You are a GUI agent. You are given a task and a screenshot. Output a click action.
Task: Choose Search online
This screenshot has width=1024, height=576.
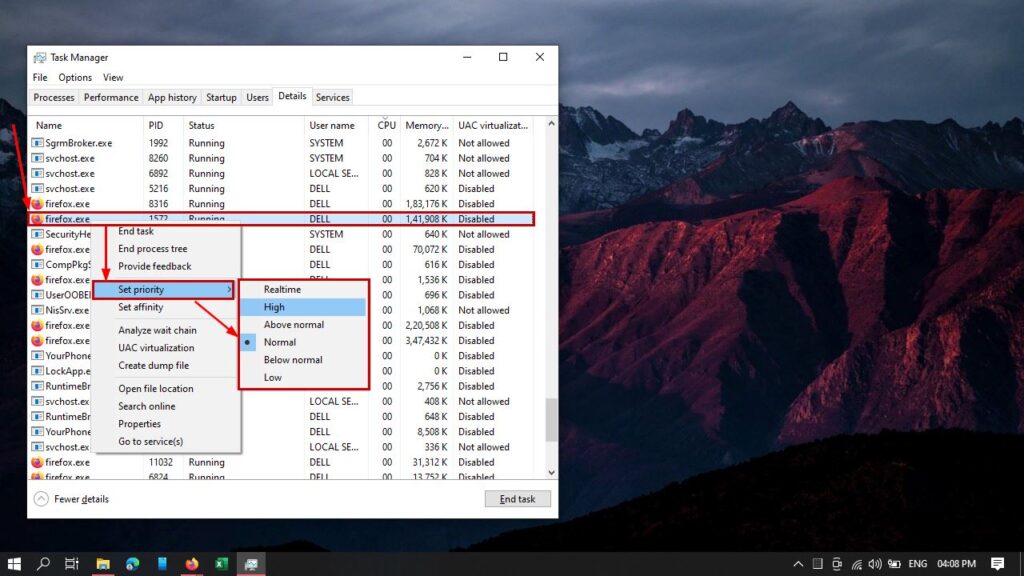[x=147, y=406]
